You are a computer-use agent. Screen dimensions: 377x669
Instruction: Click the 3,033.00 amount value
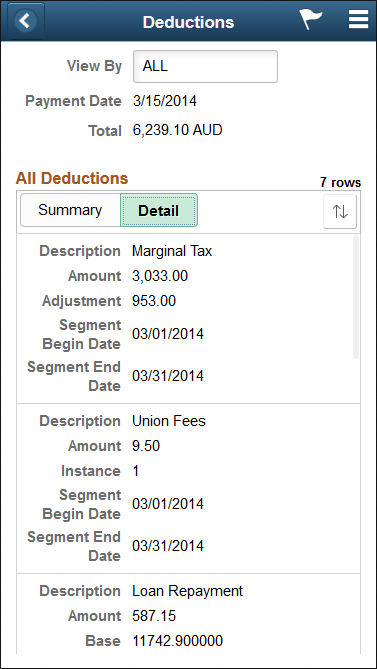[160, 276]
